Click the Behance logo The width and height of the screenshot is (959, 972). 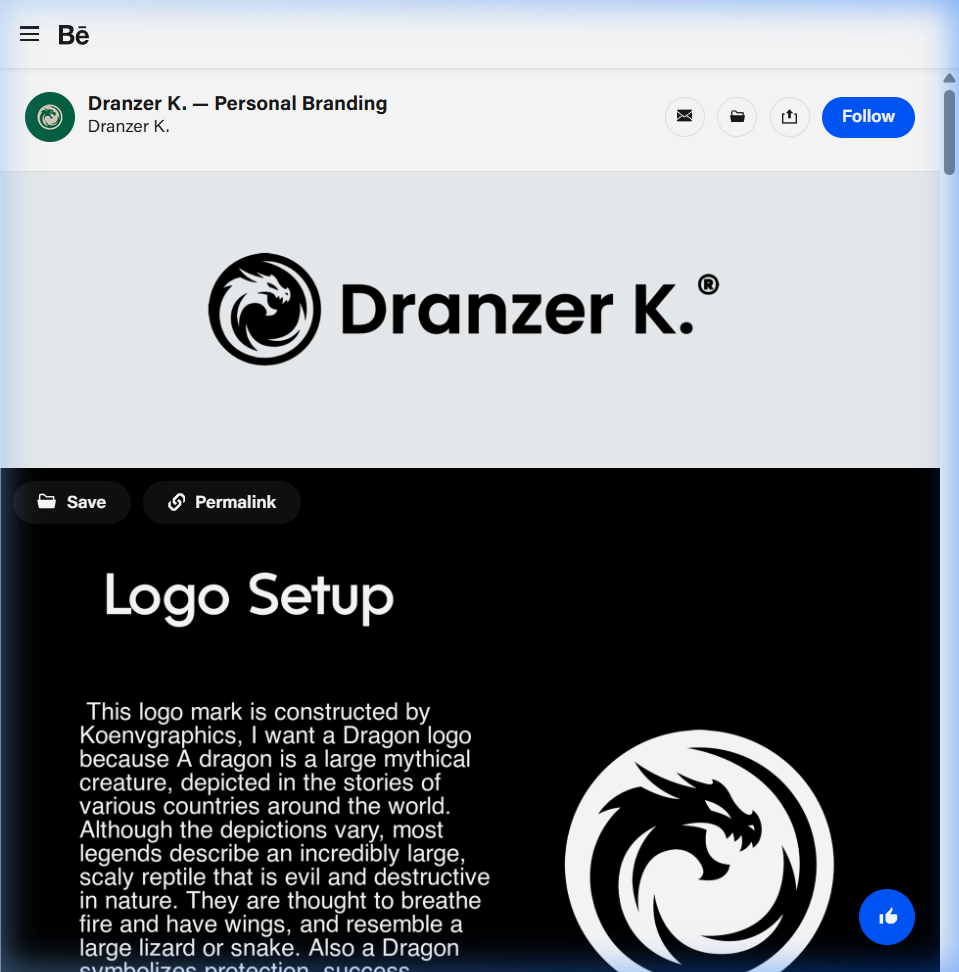[x=74, y=34]
